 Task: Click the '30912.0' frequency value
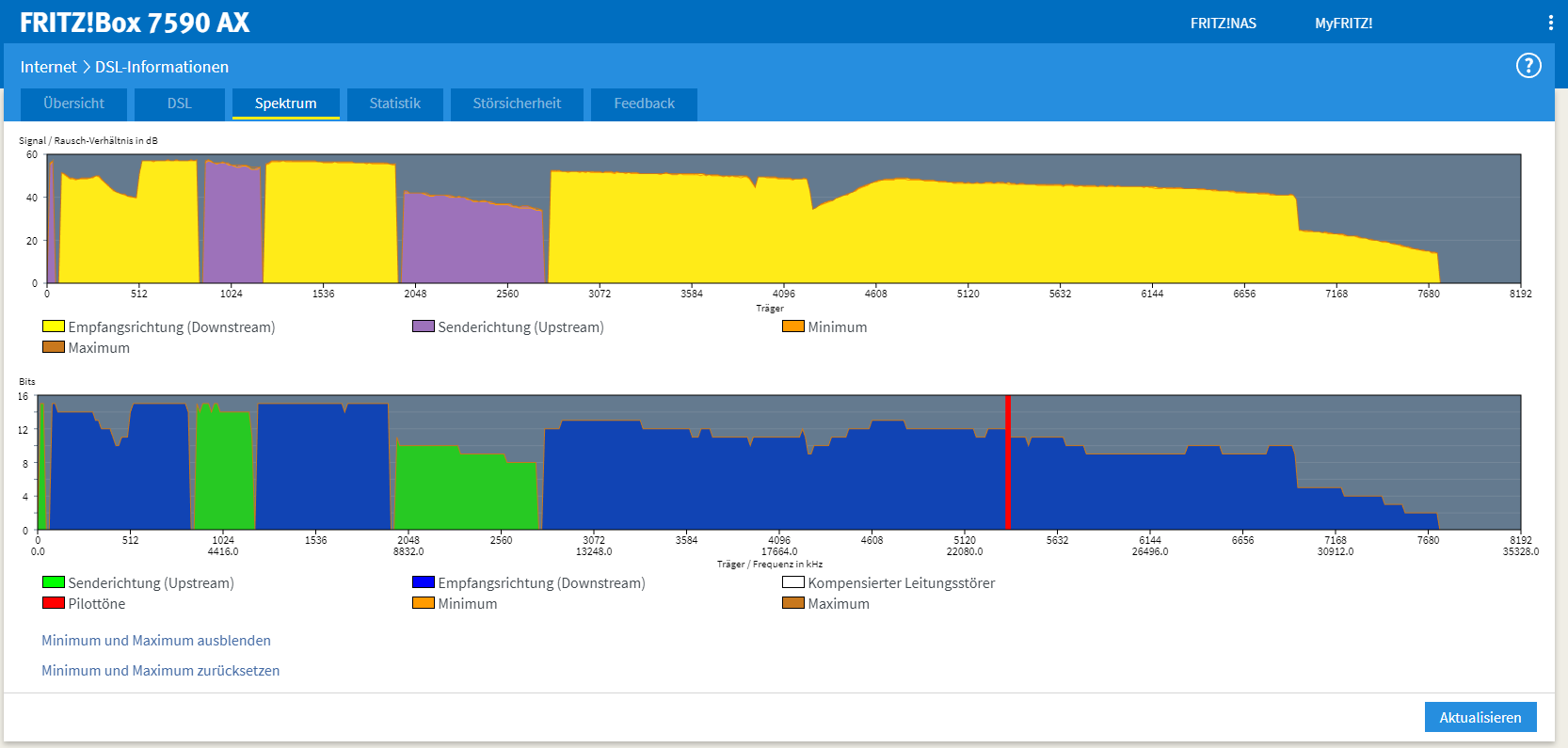1336,552
